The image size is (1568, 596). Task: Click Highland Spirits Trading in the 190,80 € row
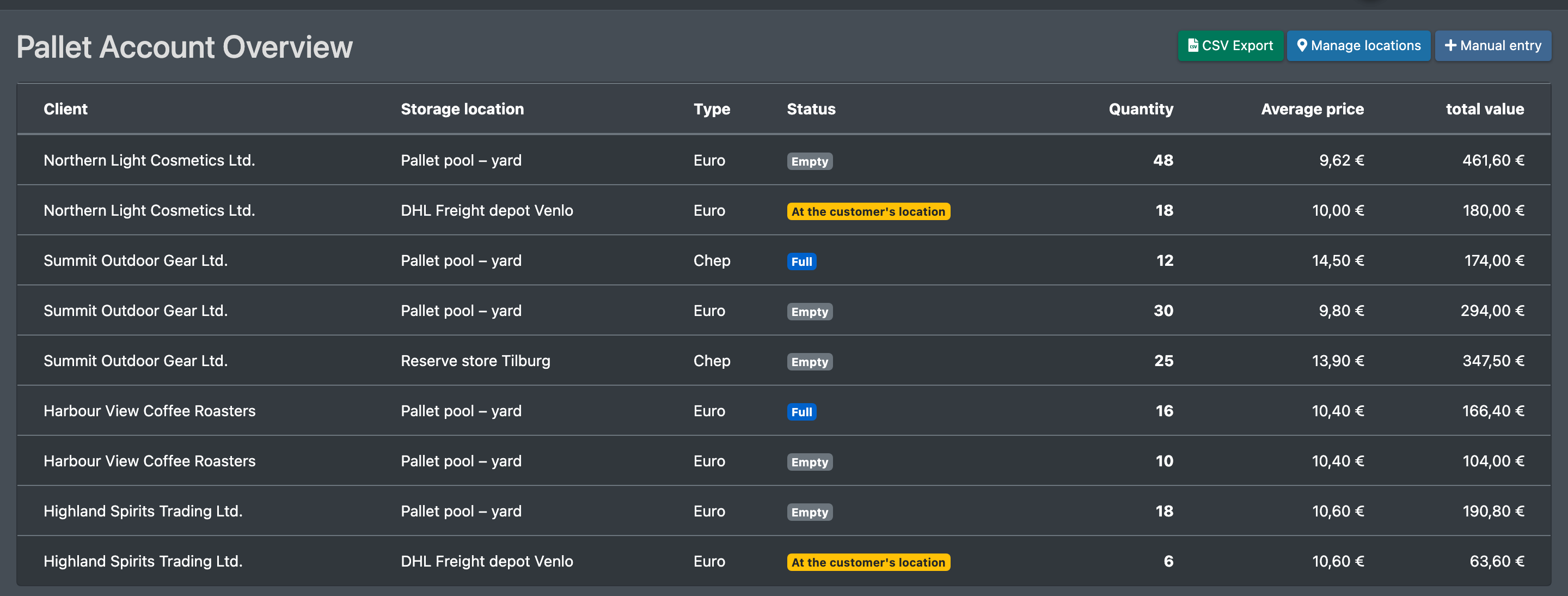(x=143, y=512)
